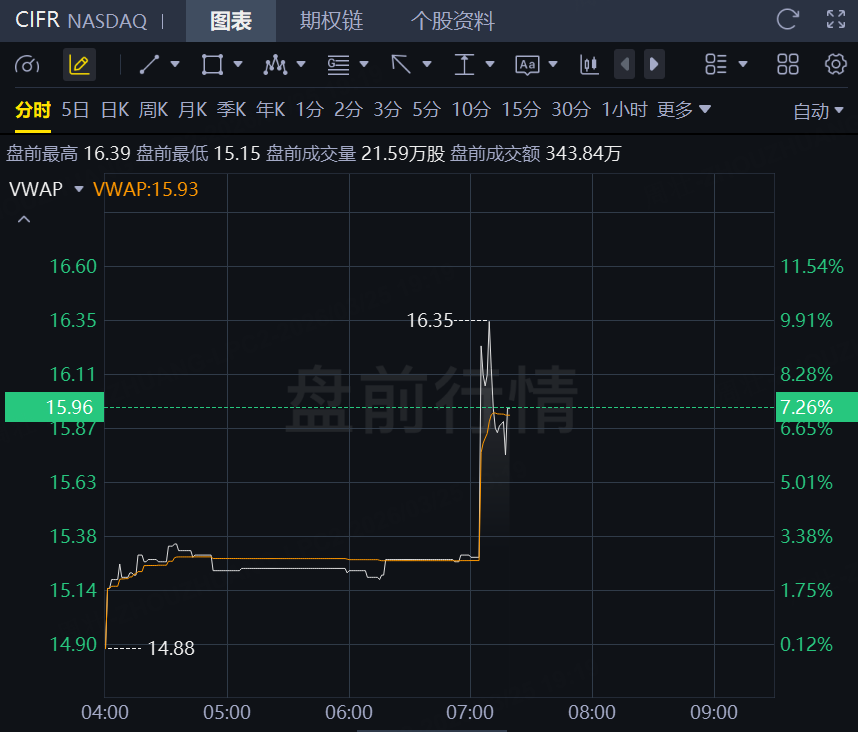The width and height of the screenshot is (858, 732).
Task: Select the text annotation tool
Action: [527, 65]
